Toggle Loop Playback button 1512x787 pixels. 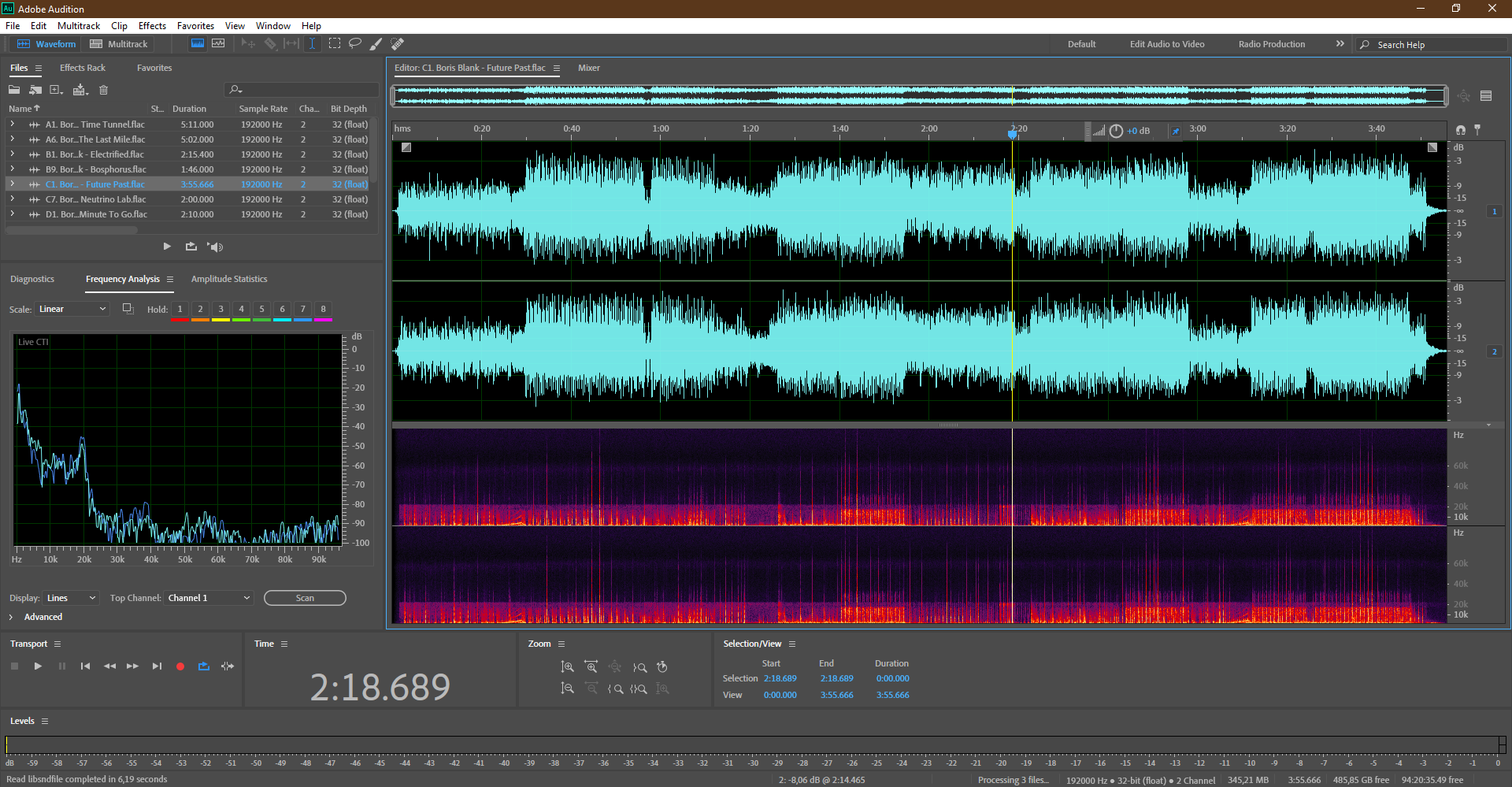[x=204, y=666]
